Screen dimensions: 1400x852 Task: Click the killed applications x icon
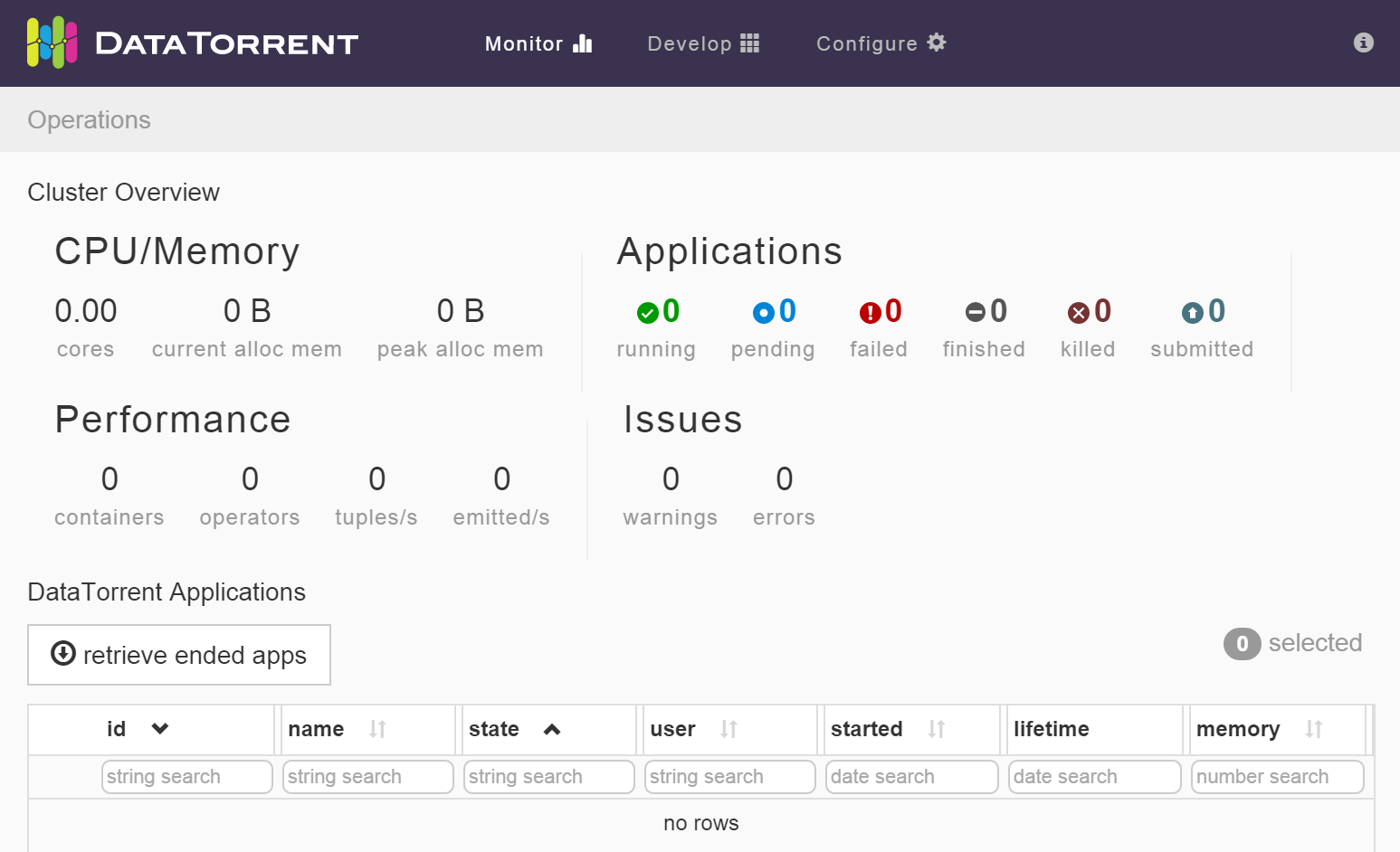1078,313
